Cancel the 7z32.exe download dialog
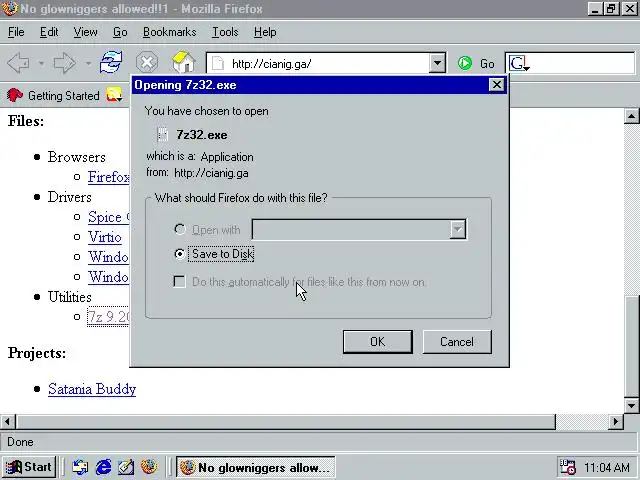The height and width of the screenshot is (480, 640). (457, 342)
